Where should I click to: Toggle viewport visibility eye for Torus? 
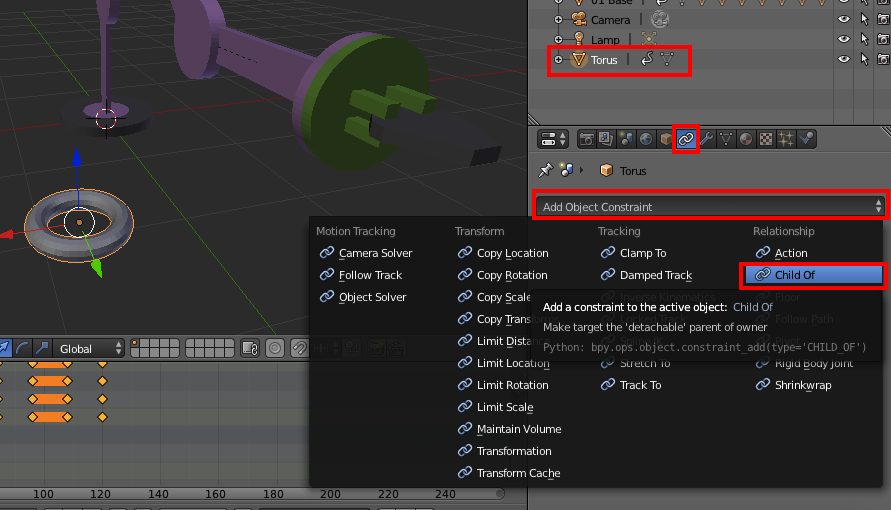point(844,59)
